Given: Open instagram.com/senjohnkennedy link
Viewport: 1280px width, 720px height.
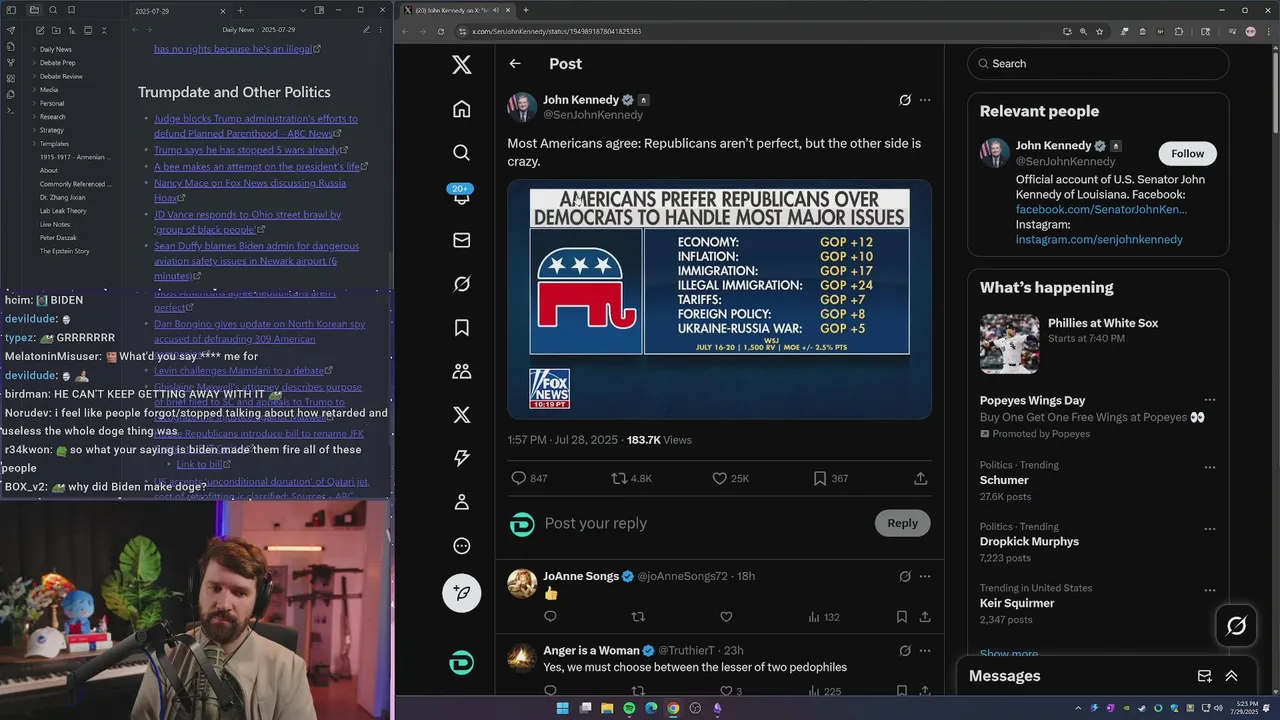Looking at the screenshot, I should point(1099,239).
